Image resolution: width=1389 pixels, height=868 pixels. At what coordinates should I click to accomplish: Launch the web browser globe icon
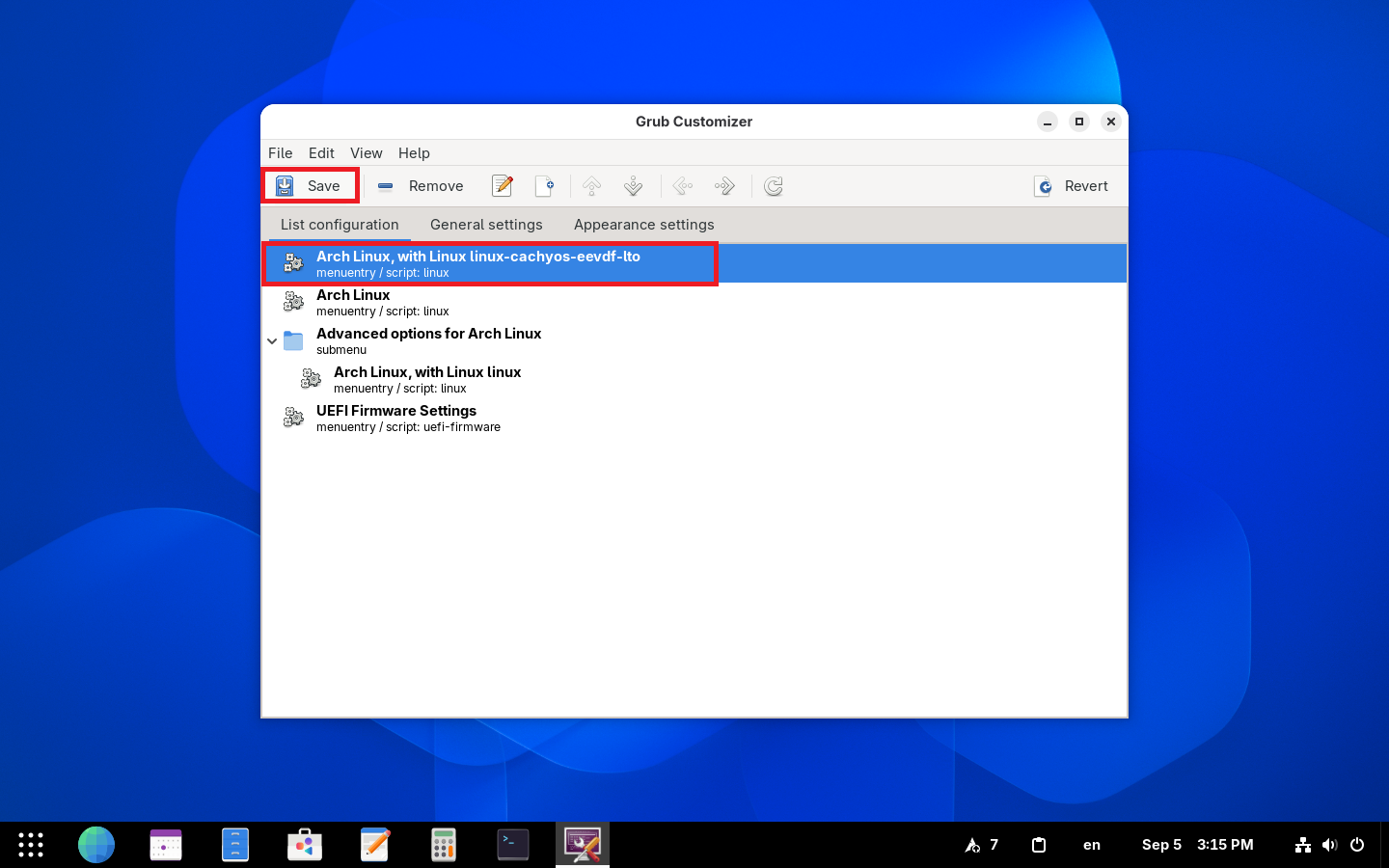96,845
